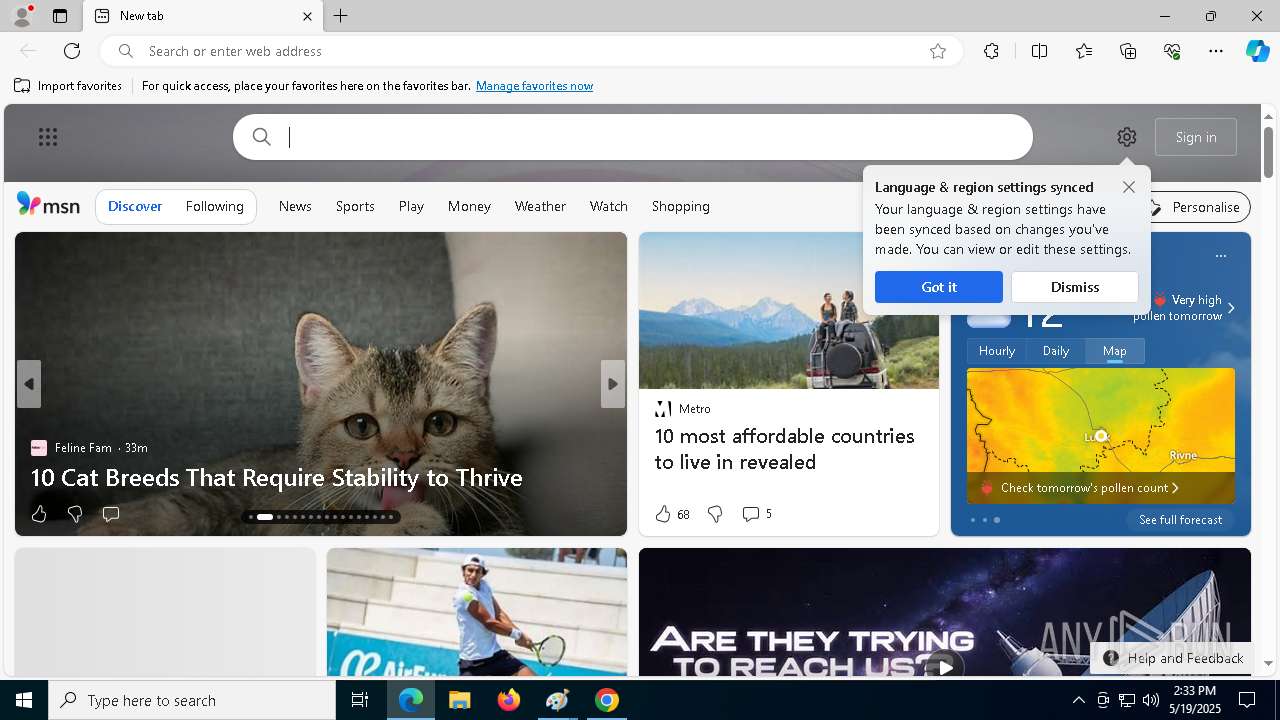Select the Discover tab
The height and width of the screenshot is (720, 1280).
point(135,206)
